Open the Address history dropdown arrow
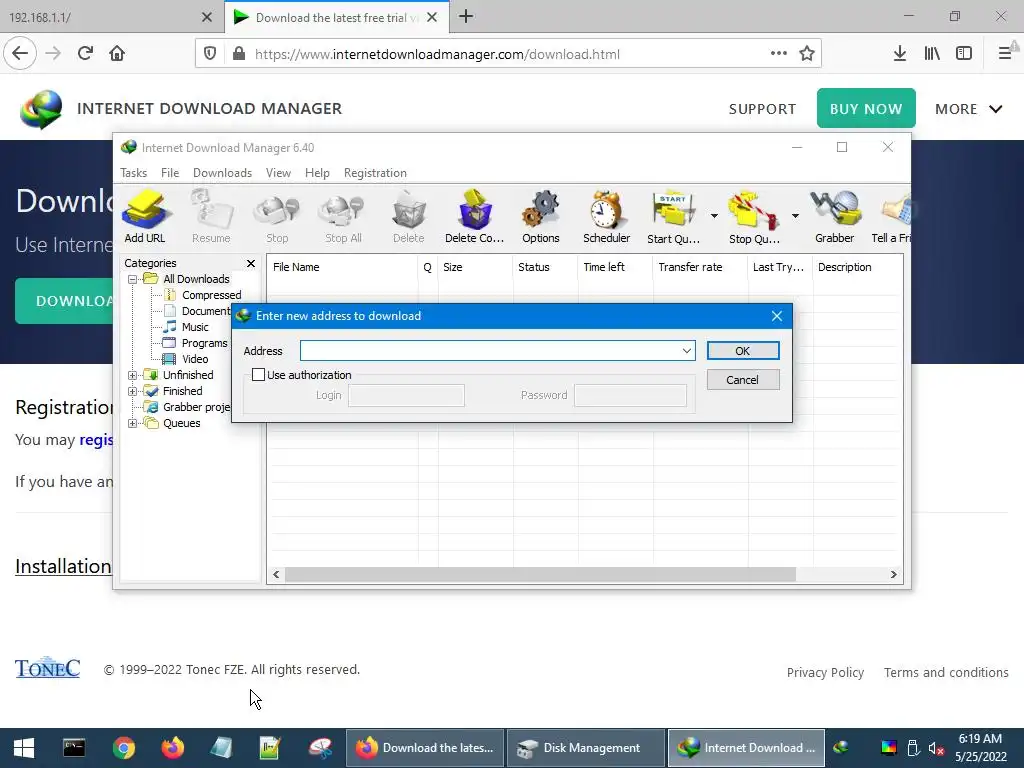The height and width of the screenshot is (768, 1024). coord(686,351)
